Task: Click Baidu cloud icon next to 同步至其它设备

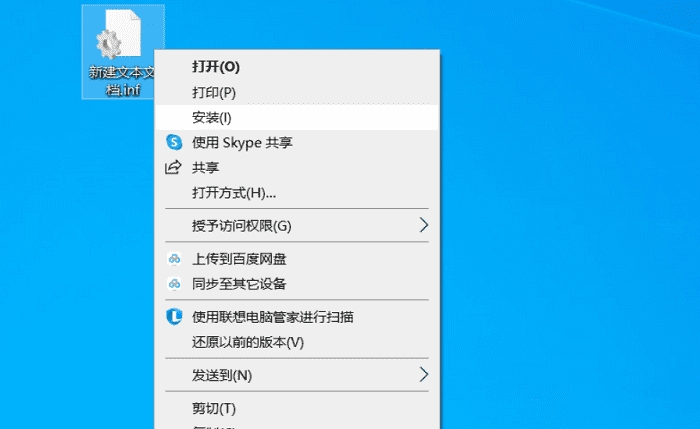Action: pyautogui.click(x=174, y=284)
